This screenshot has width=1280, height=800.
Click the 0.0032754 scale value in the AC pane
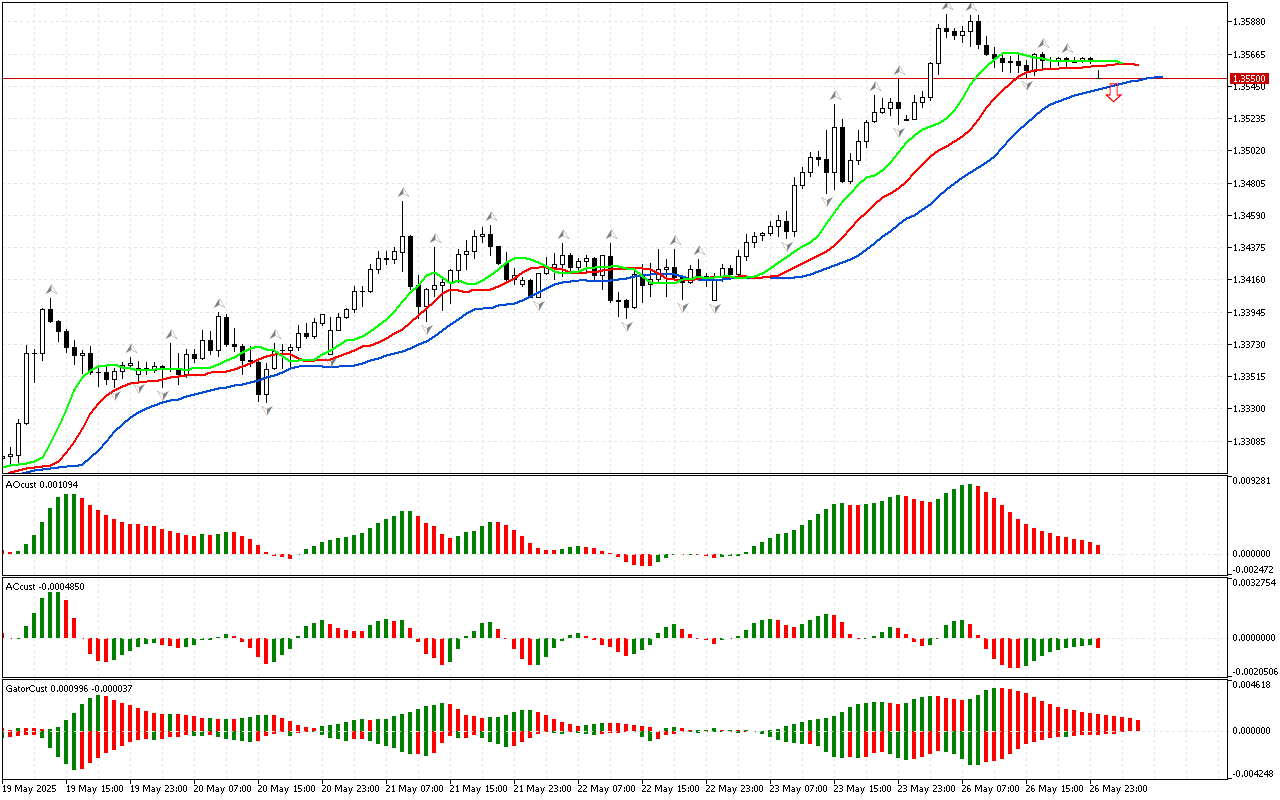(1253, 582)
